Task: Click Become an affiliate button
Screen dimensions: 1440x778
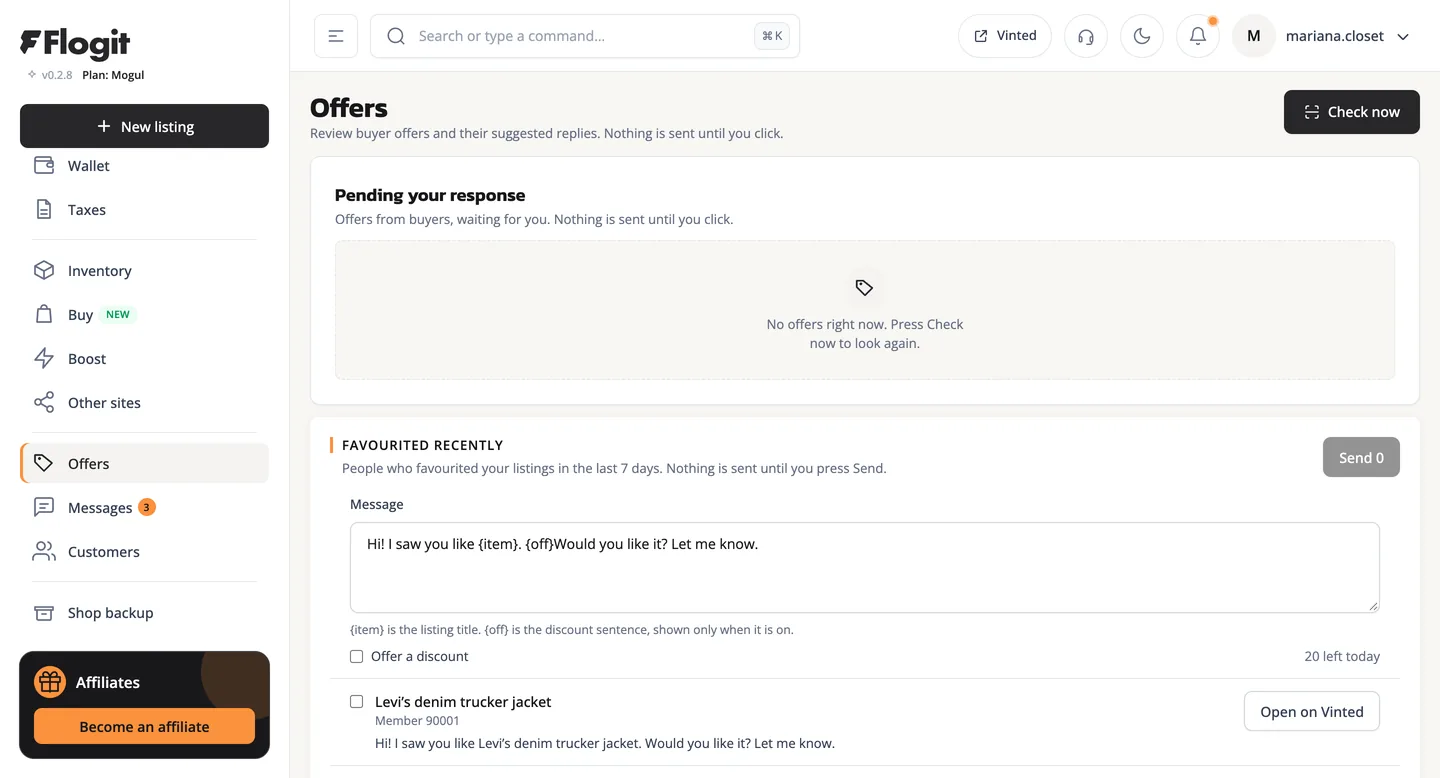Action: pyautogui.click(x=144, y=727)
